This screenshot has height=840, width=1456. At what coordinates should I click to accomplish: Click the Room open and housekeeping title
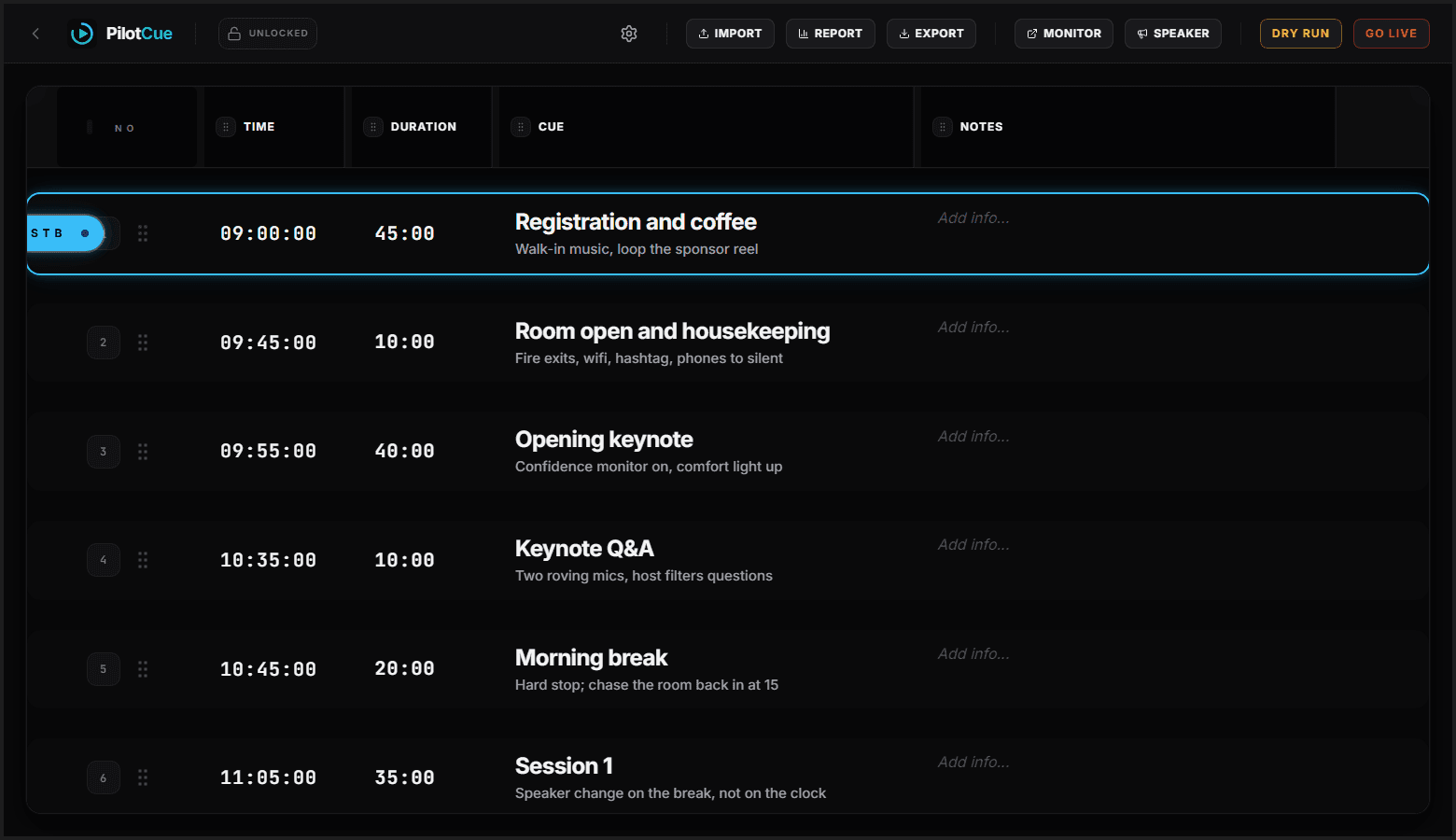tap(672, 331)
